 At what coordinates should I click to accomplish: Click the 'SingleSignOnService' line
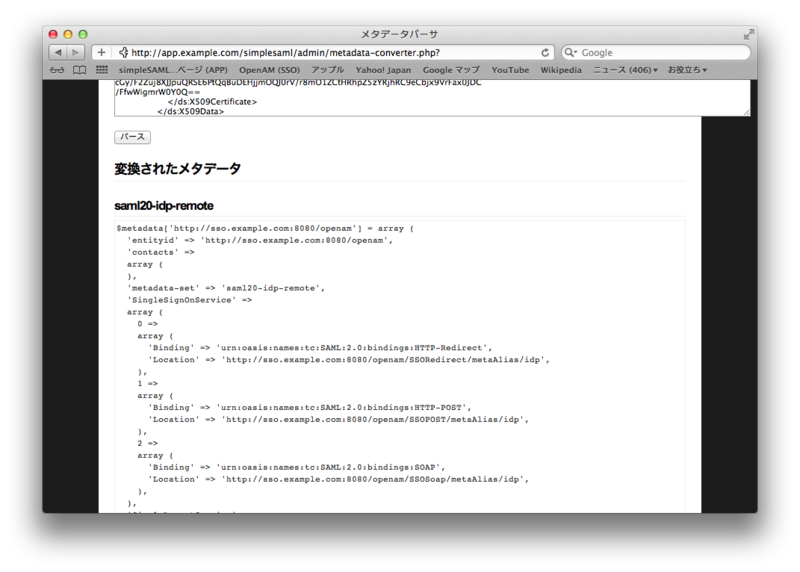coord(189,300)
